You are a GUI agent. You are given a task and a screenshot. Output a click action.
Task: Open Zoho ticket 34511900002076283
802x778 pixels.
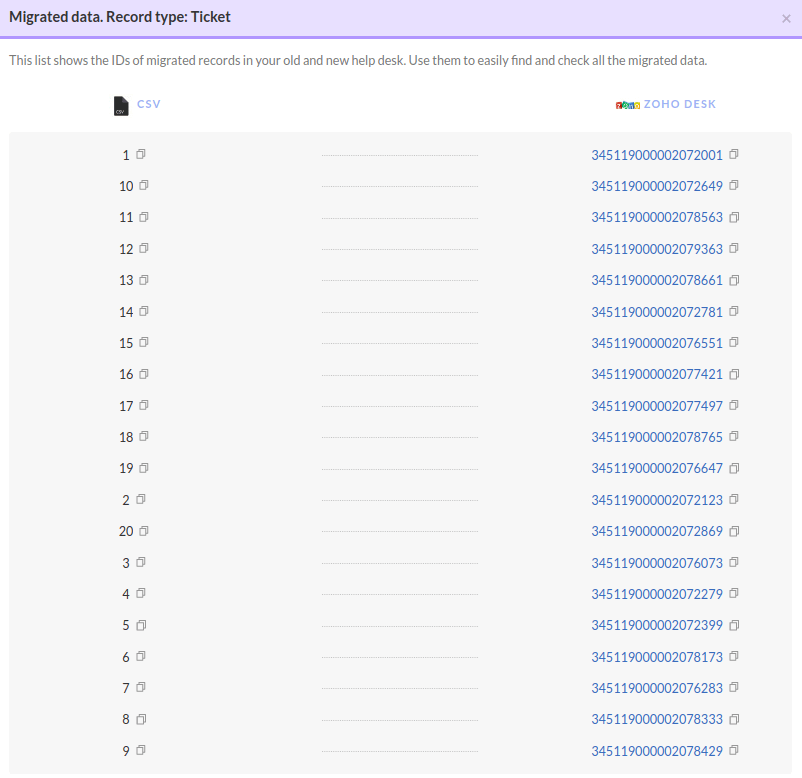coord(657,688)
